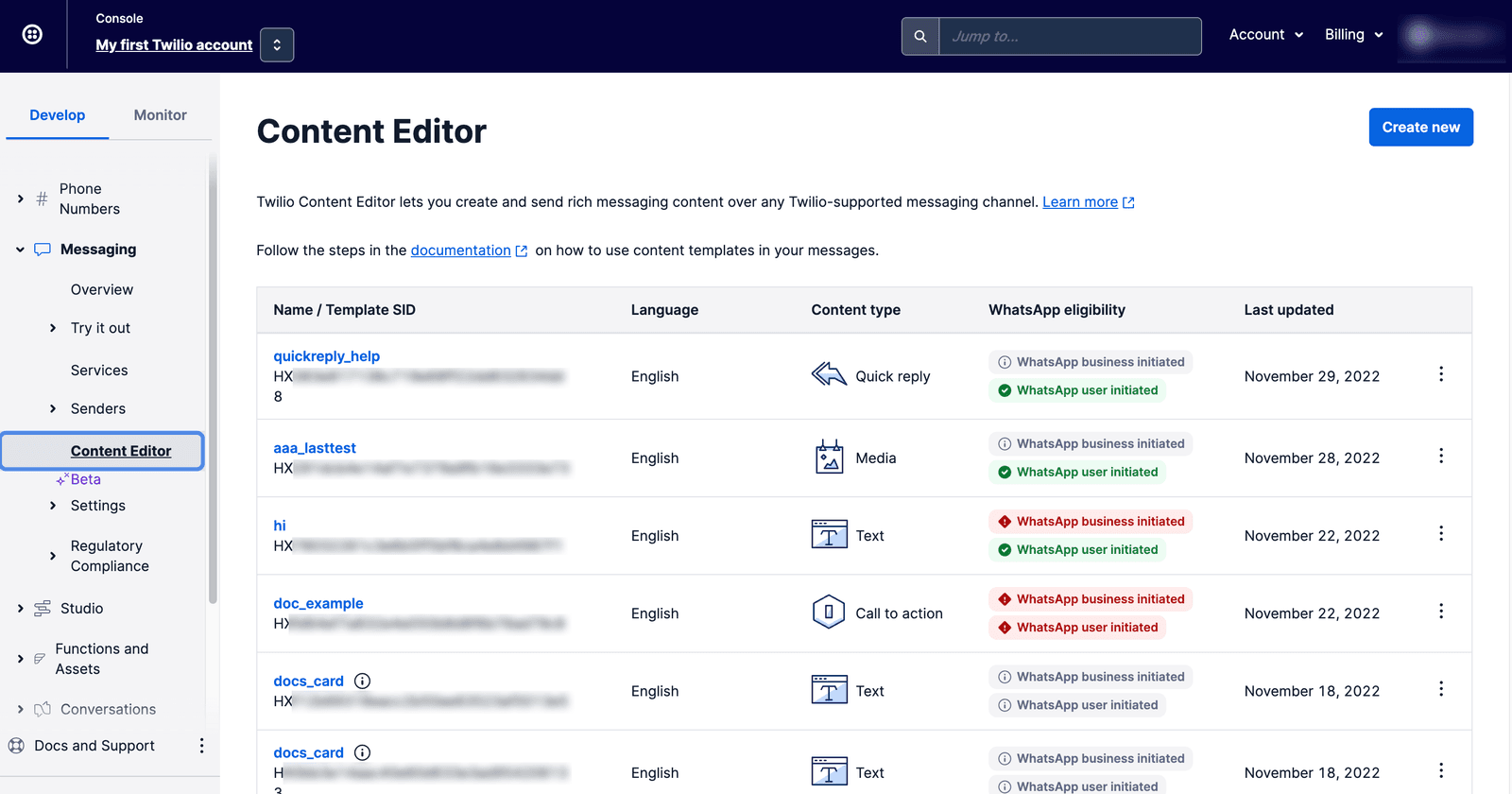Click the Media content type icon
1512x794 pixels.
click(x=829, y=457)
